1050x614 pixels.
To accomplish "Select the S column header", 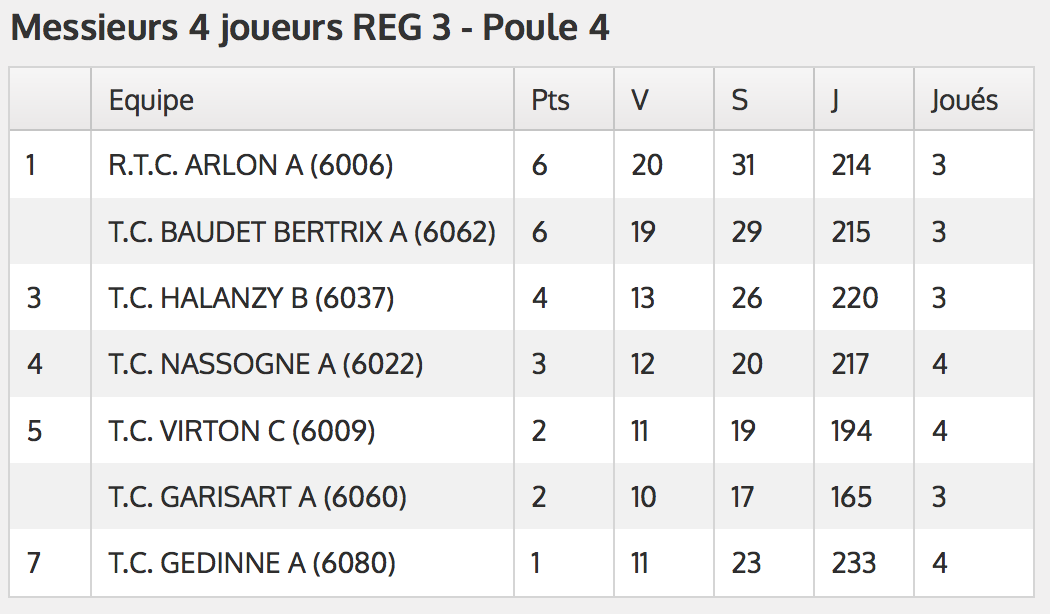I will 739,100.
